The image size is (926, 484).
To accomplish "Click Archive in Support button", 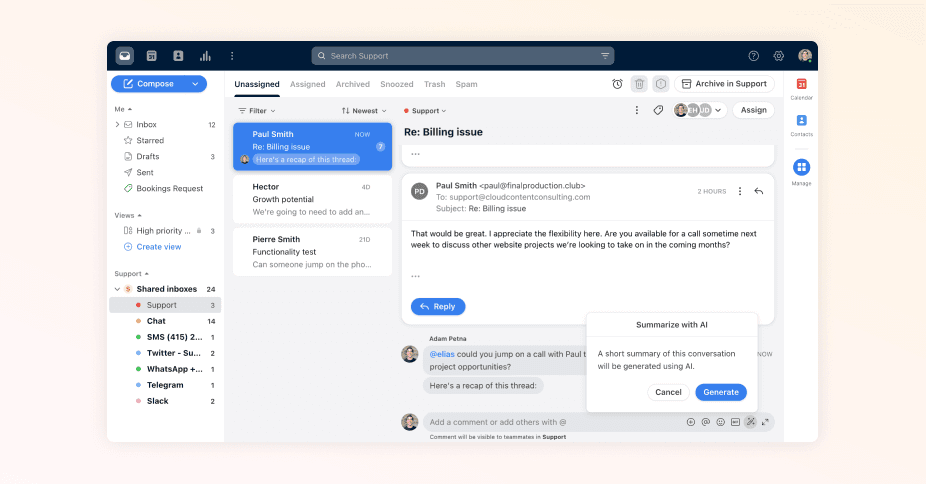I will 725,84.
